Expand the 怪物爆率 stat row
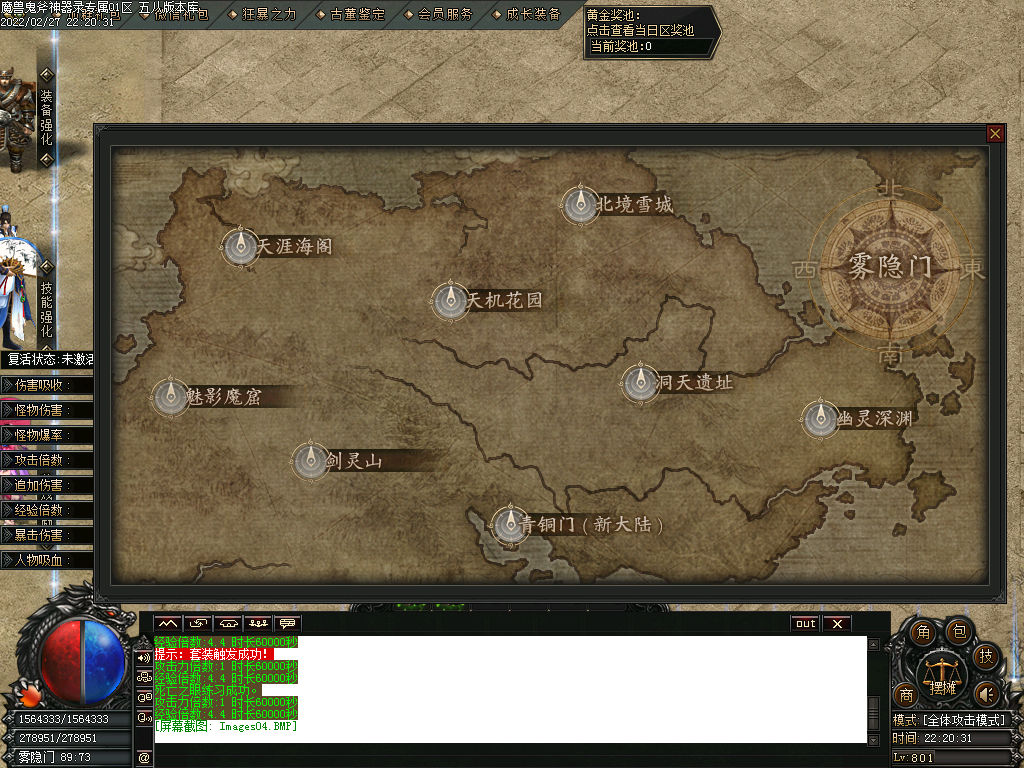Image resolution: width=1024 pixels, height=768 pixels. 46,435
